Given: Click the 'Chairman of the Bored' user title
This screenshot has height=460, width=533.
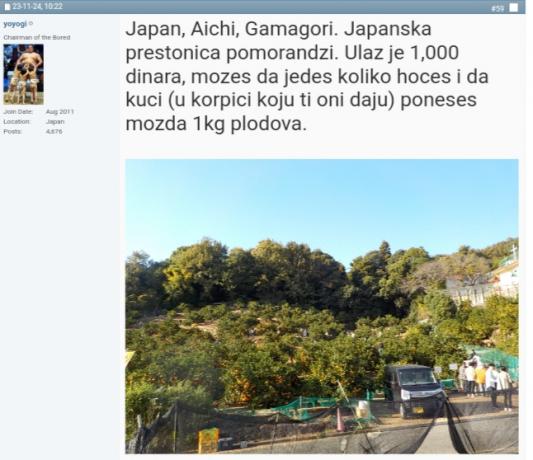Looking at the screenshot, I should [x=37, y=37].
